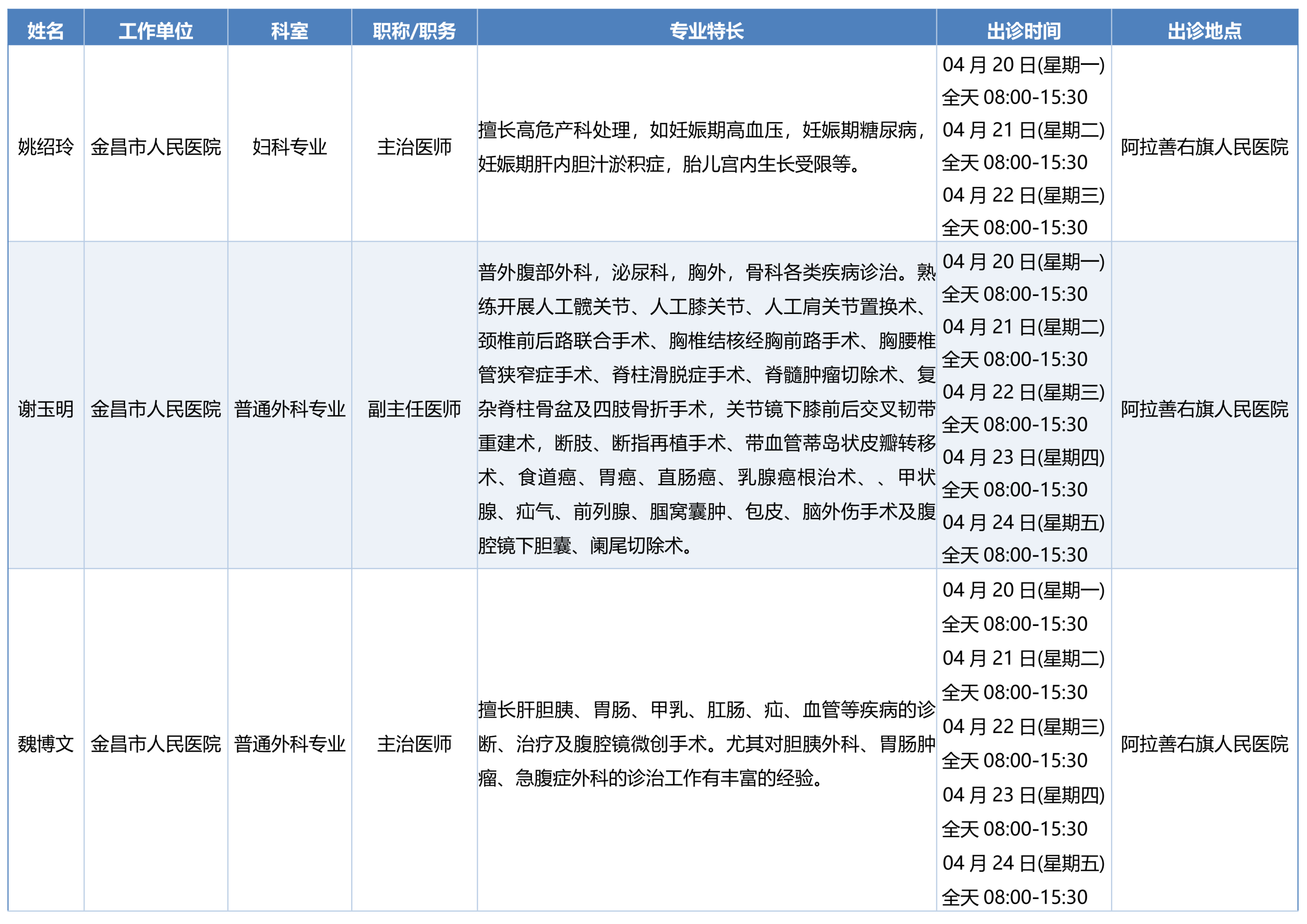Viewport: 1307px width, 924px height.
Task: Click the 出诊时间 column header
Action: pyautogui.click(x=1023, y=31)
